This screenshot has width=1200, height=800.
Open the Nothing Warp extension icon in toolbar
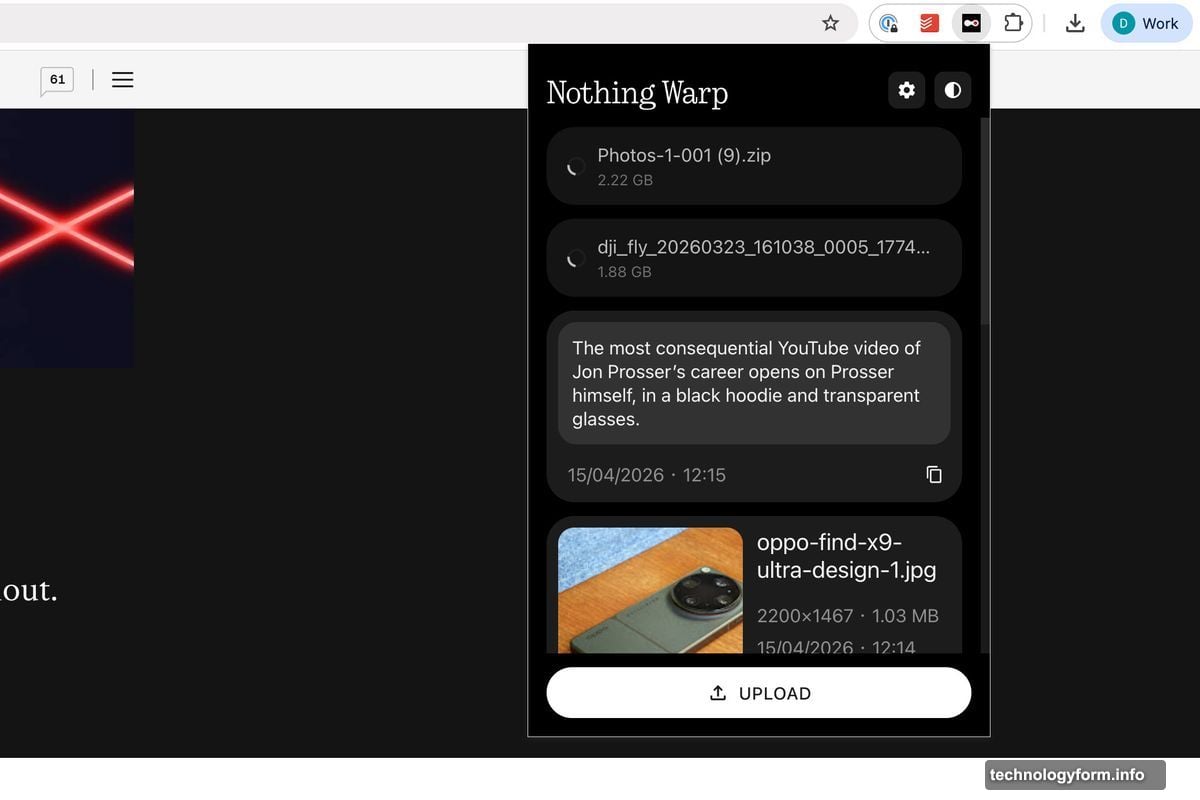[x=970, y=23]
